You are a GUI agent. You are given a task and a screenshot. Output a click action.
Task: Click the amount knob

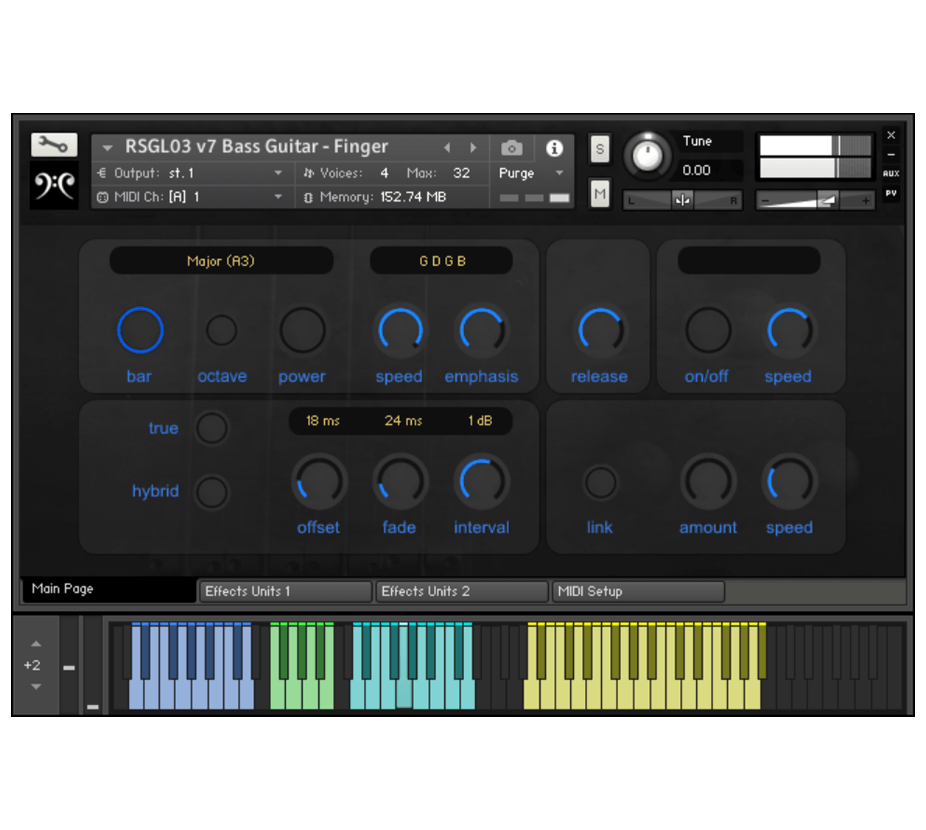coord(707,482)
